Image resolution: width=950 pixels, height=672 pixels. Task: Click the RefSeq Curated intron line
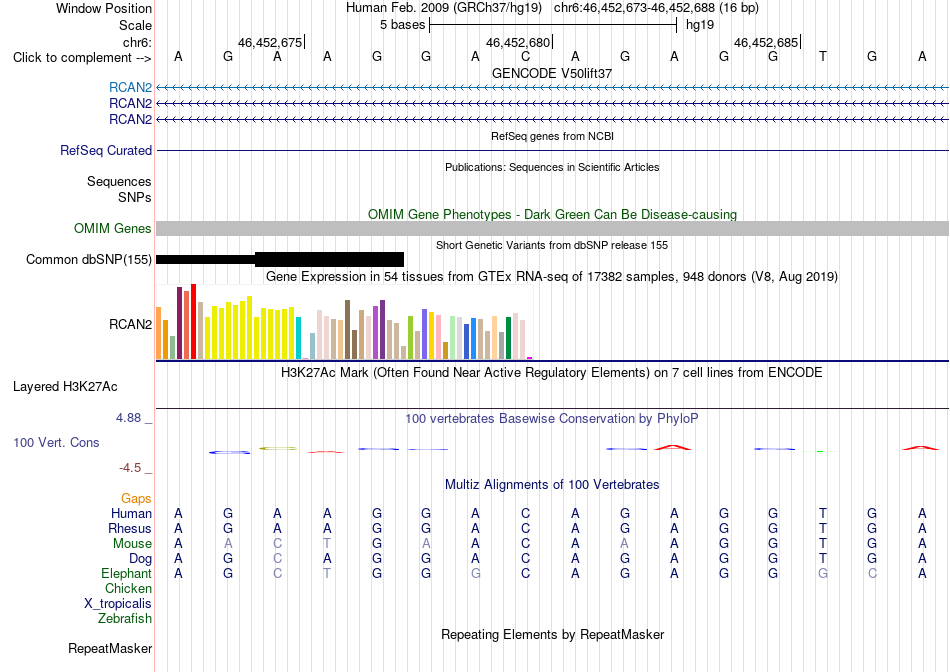click(552, 150)
